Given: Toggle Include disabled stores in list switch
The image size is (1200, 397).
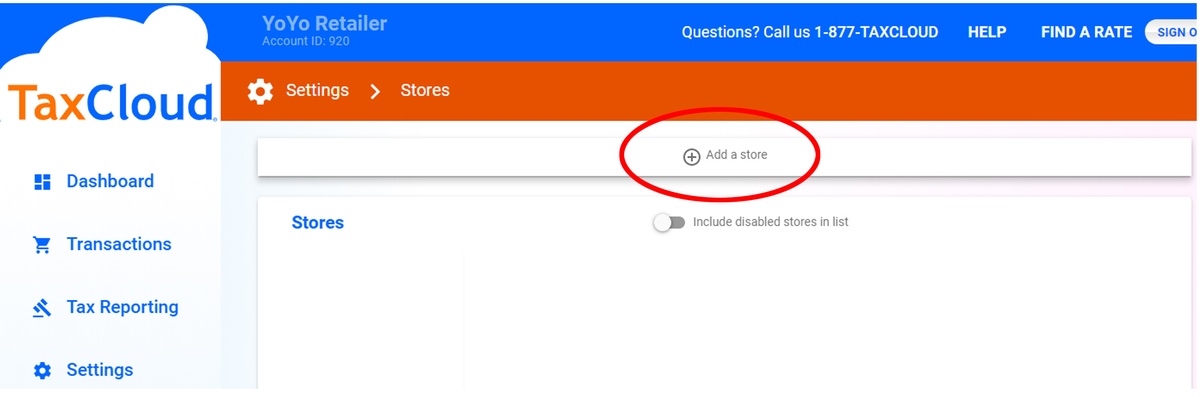Looking at the screenshot, I should [x=669, y=223].
